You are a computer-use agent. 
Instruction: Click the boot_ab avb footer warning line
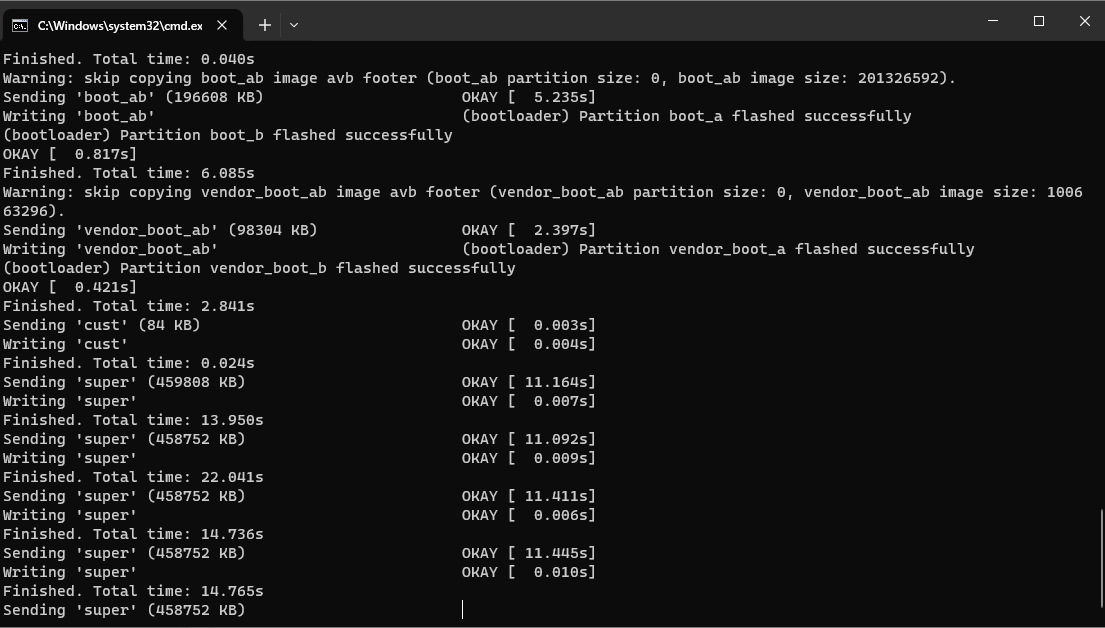[479, 78]
